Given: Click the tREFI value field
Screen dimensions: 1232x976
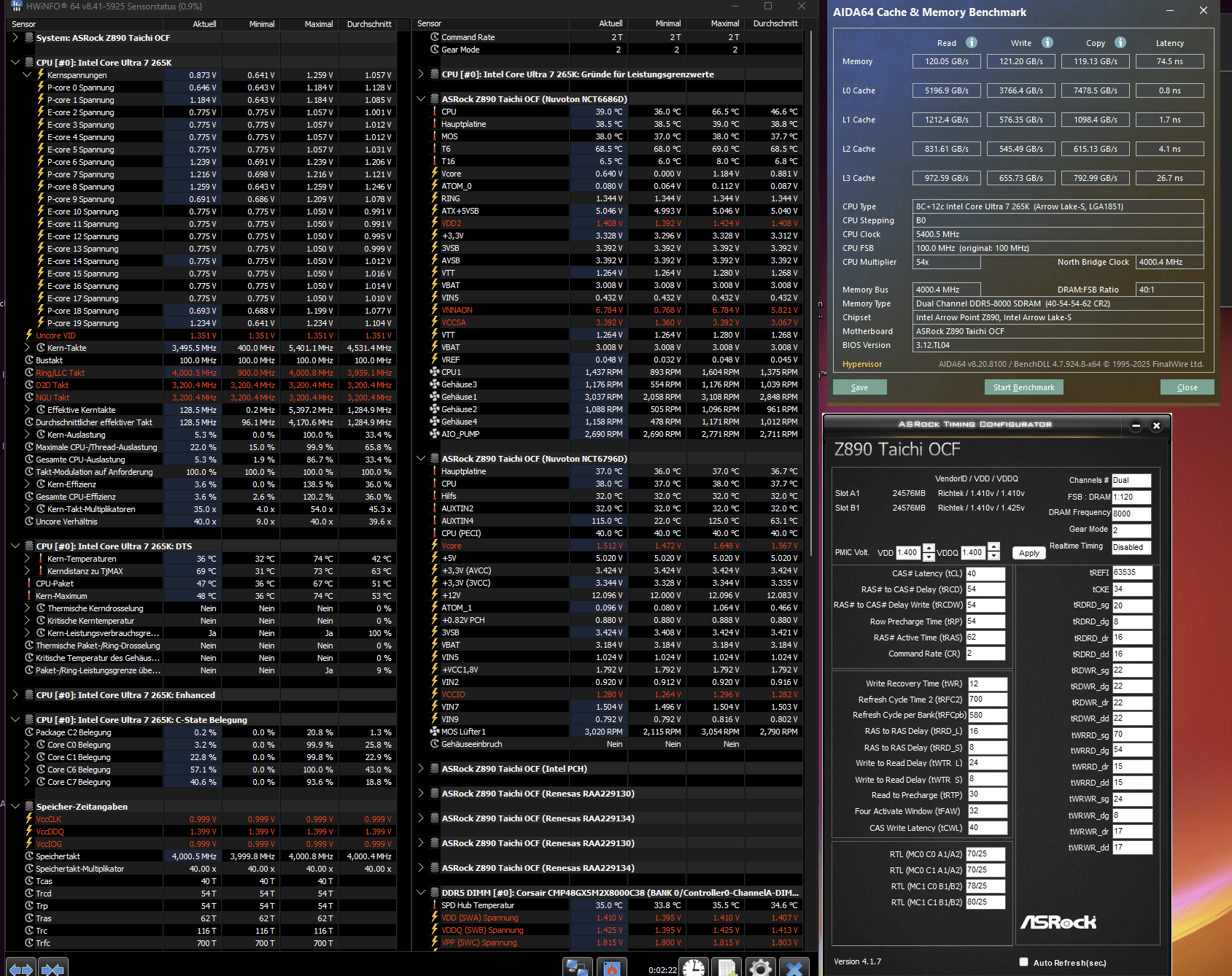Looking at the screenshot, I should (x=1133, y=573).
